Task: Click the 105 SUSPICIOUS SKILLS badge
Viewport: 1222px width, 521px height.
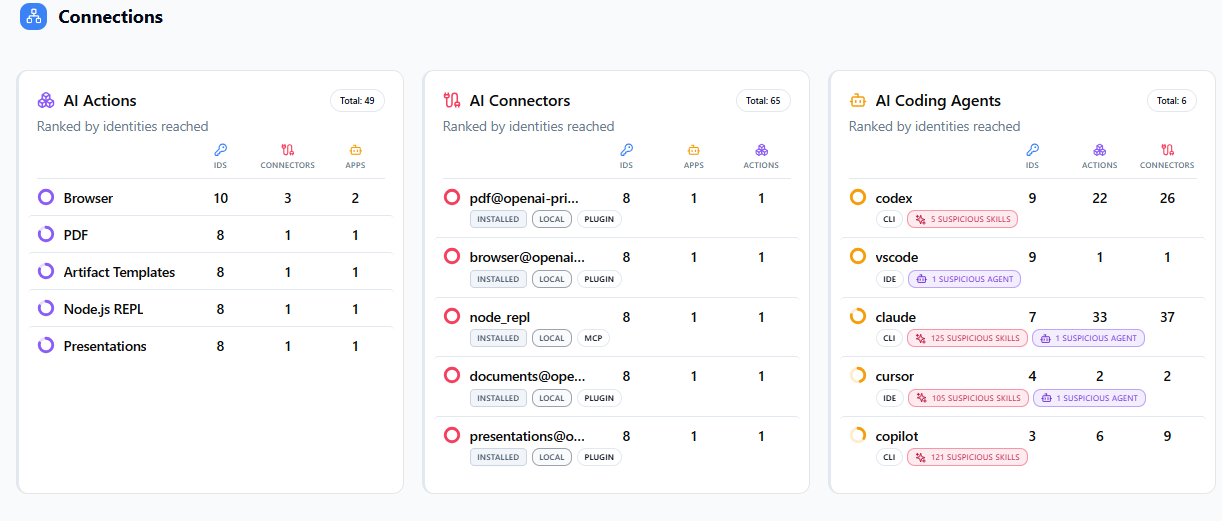Action: 967,398
